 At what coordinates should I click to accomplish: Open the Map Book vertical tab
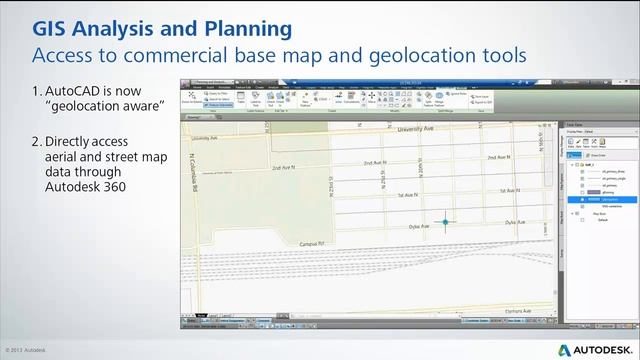pyautogui.click(x=562, y=217)
